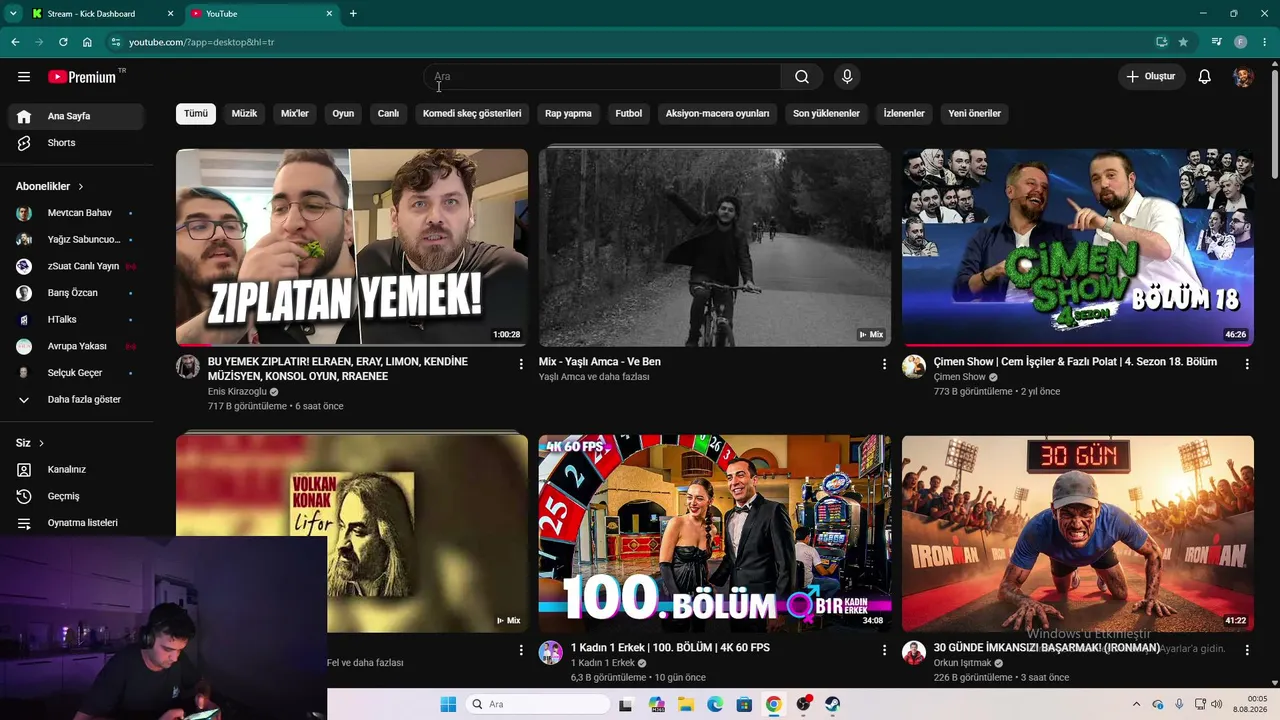This screenshot has width=1280, height=720.
Task: Open Barış Özcan subscription channel
Action: pyautogui.click(x=76, y=293)
